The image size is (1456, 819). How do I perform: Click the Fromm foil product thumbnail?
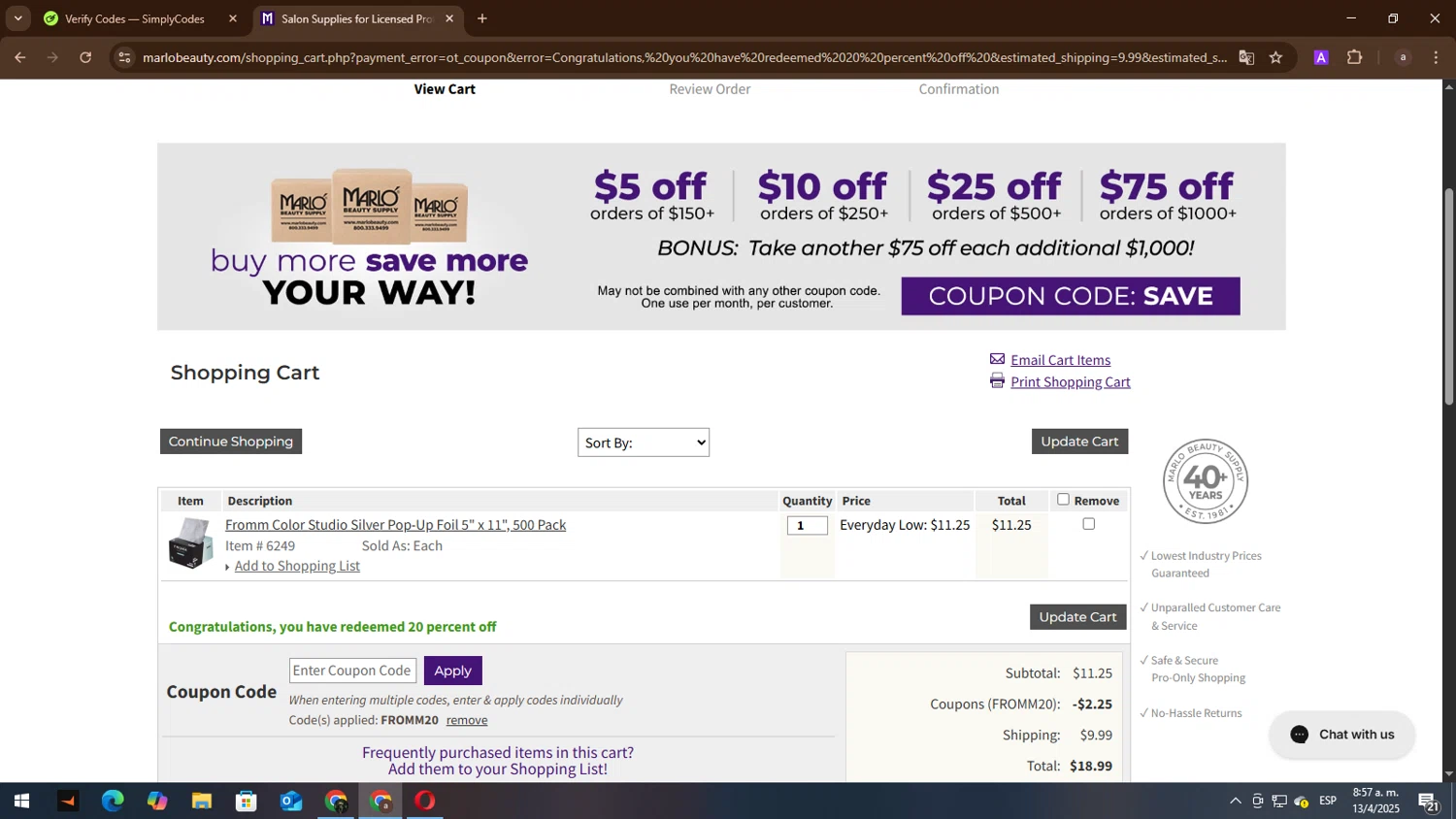tap(190, 543)
